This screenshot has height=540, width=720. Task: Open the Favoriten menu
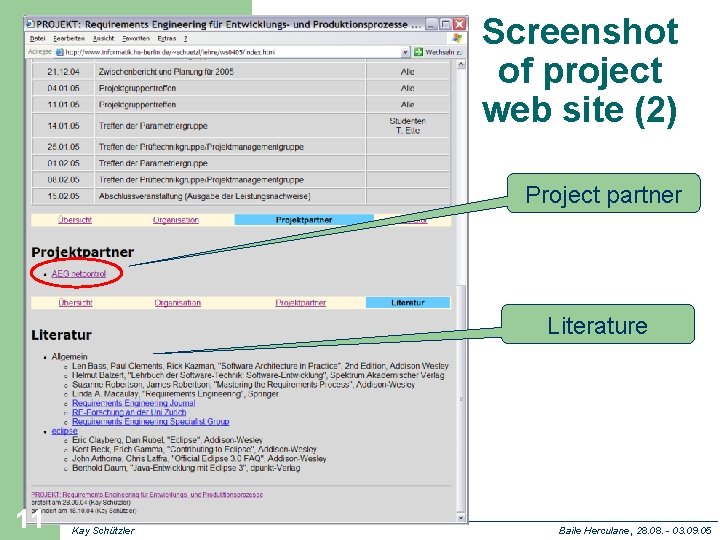click(136, 39)
